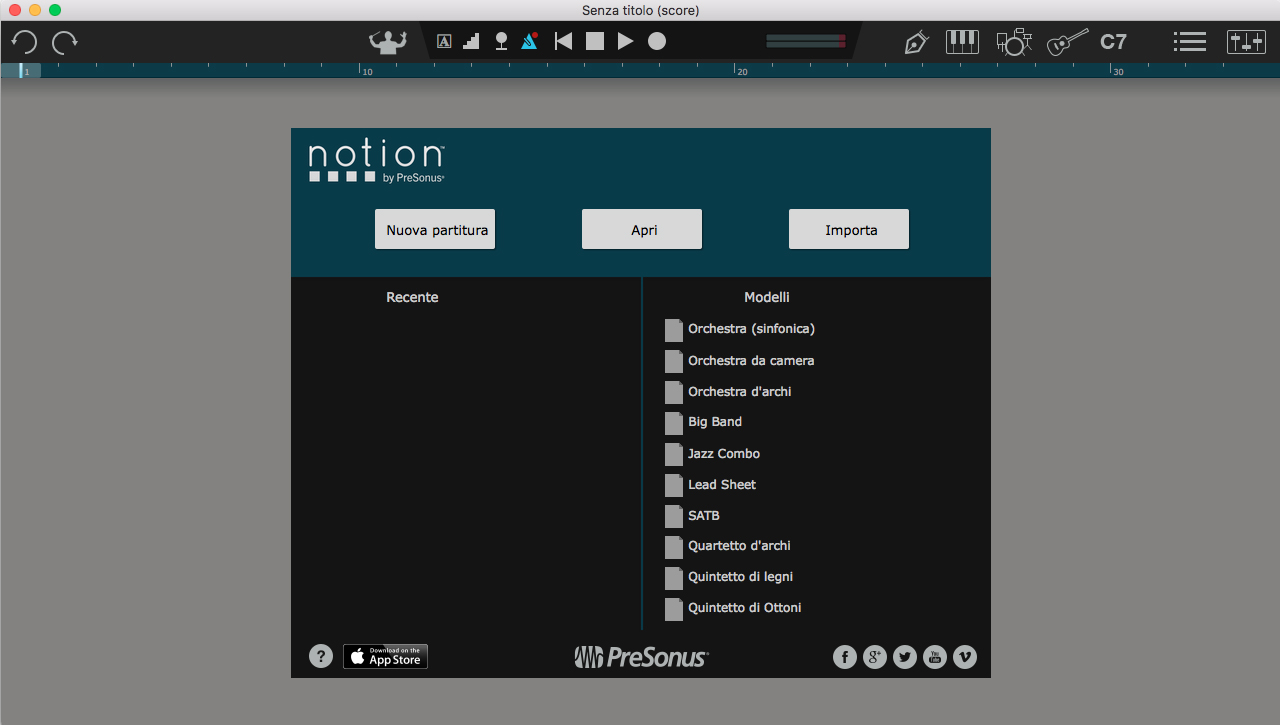Select the Jazz Combo template
The image size is (1280, 725).
tap(723, 454)
